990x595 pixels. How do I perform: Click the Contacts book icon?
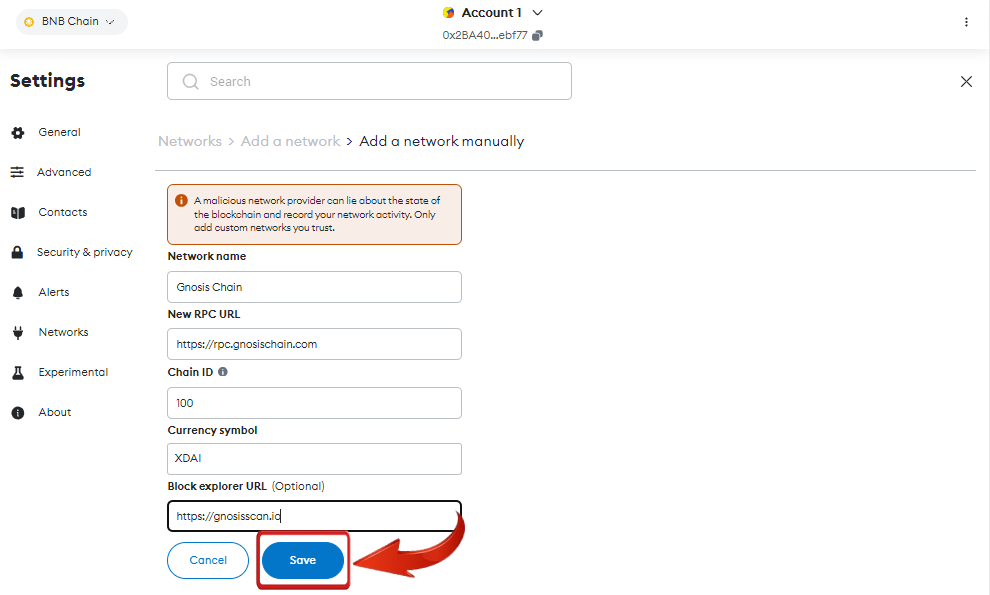[x=18, y=213]
